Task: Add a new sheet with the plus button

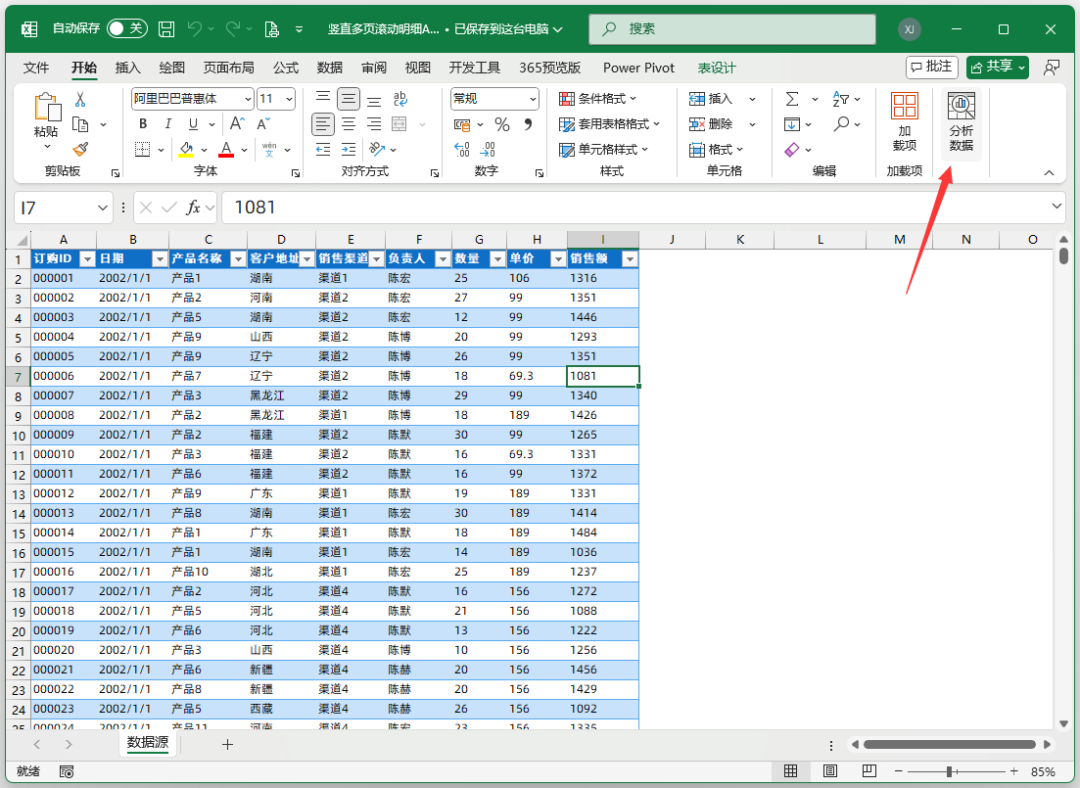Action: coord(227,744)
